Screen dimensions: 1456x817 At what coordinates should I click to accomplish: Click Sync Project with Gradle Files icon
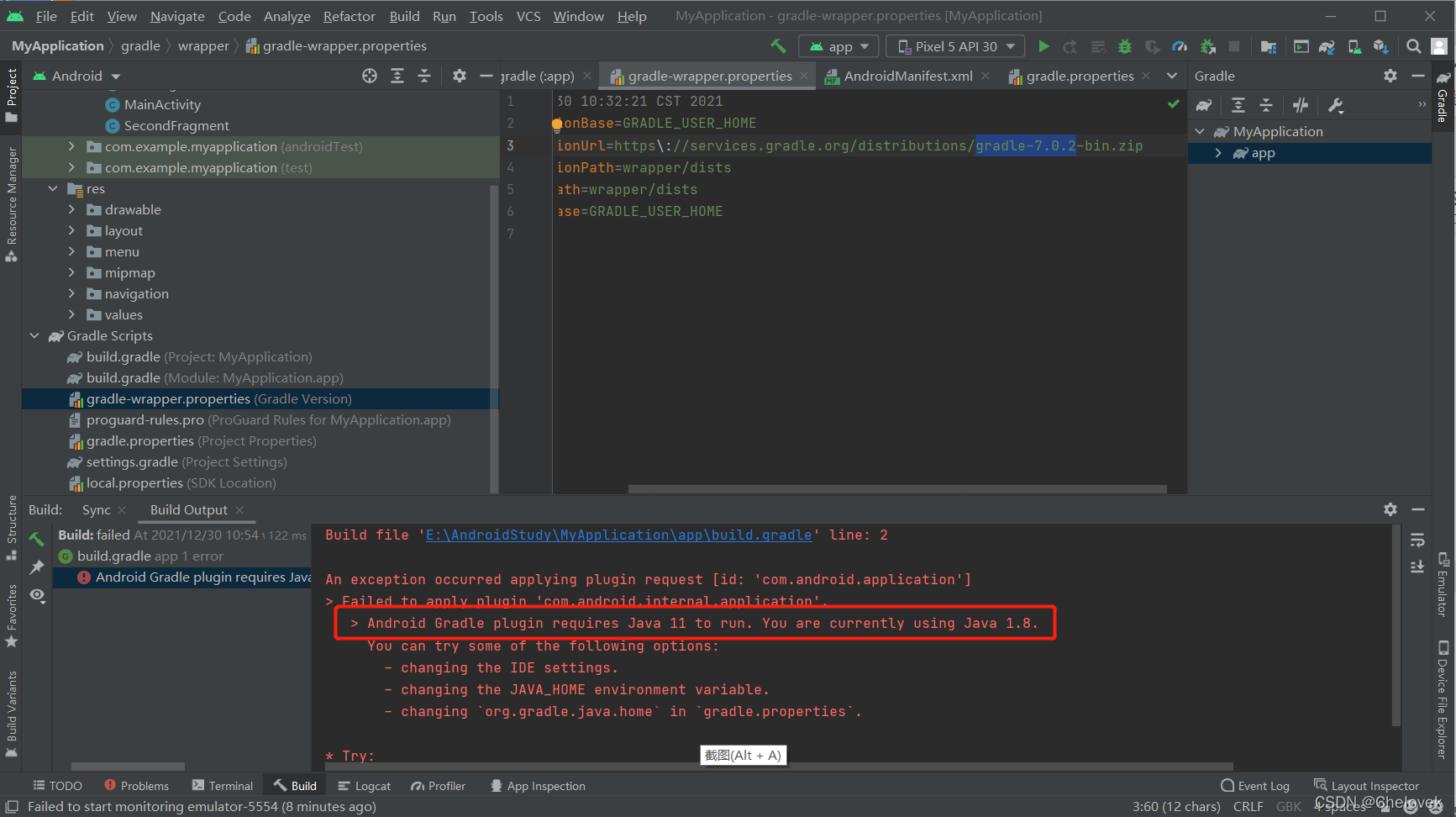[1327, 46]
